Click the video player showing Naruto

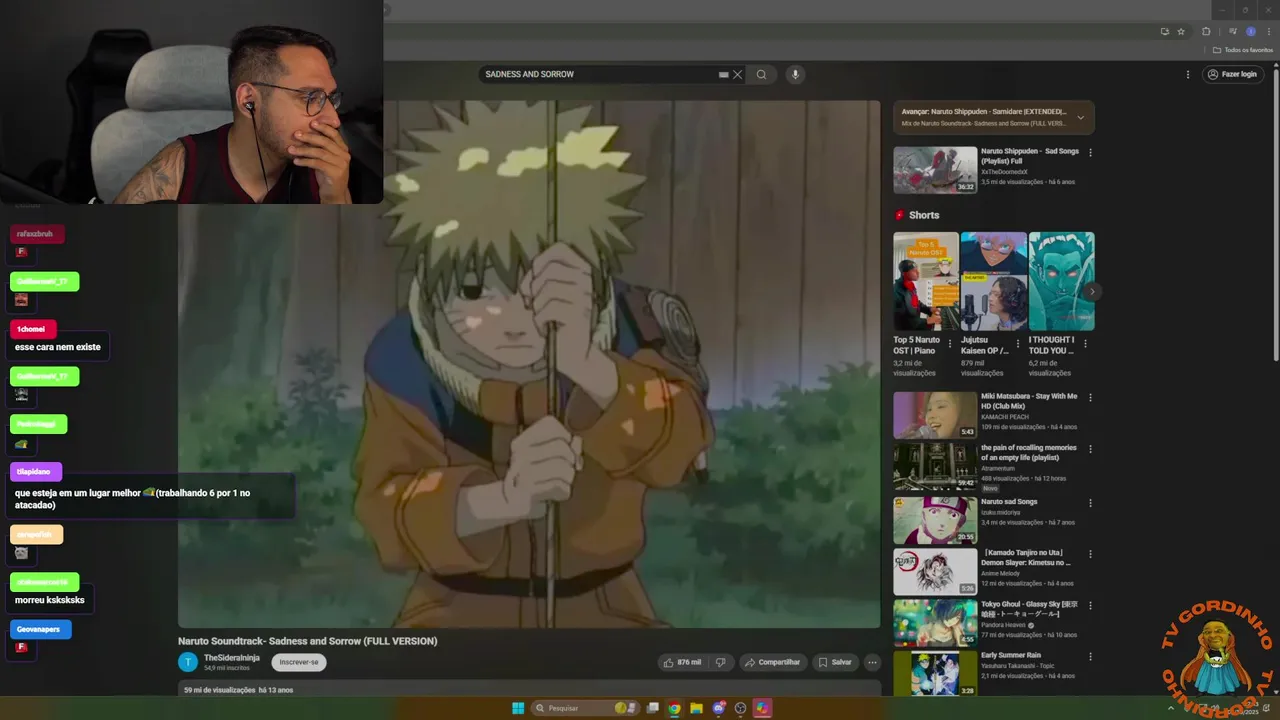529,364
